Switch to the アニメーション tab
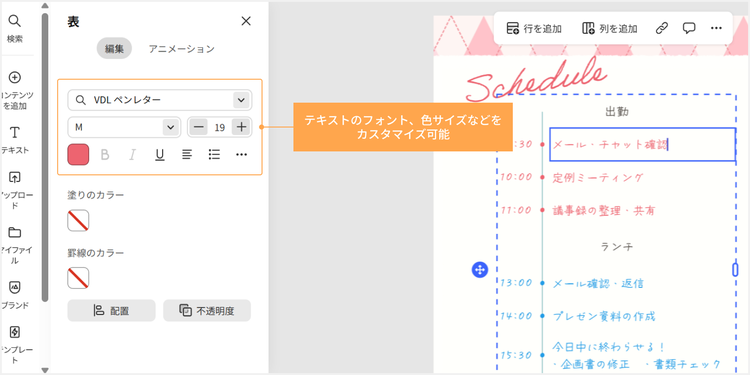750x375 pixels. [x=181, y=49]
